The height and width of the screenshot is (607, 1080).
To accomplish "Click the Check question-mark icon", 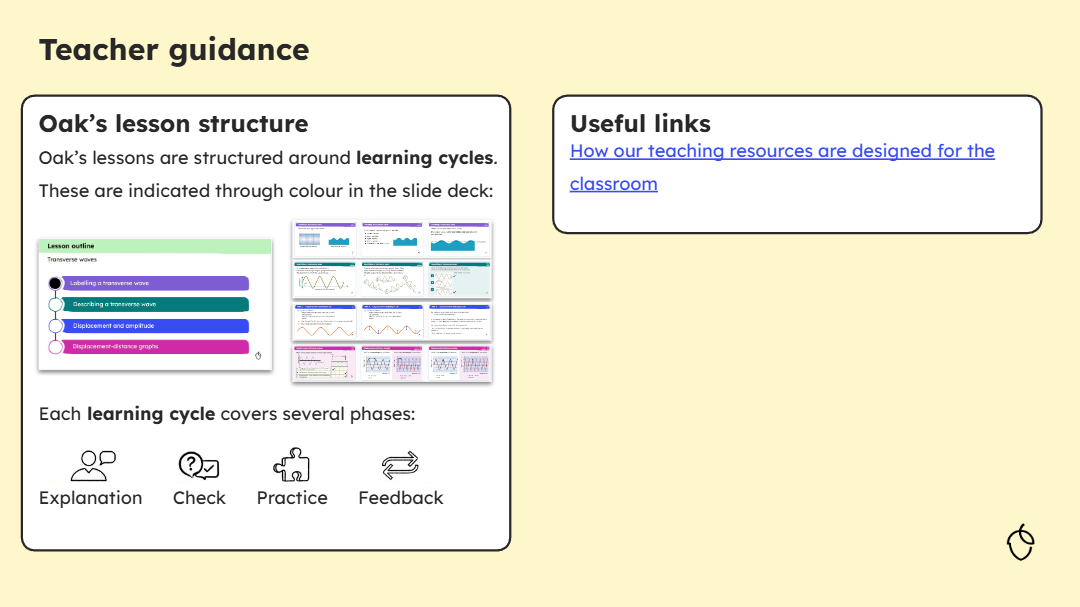I will [x=198, y=466].
